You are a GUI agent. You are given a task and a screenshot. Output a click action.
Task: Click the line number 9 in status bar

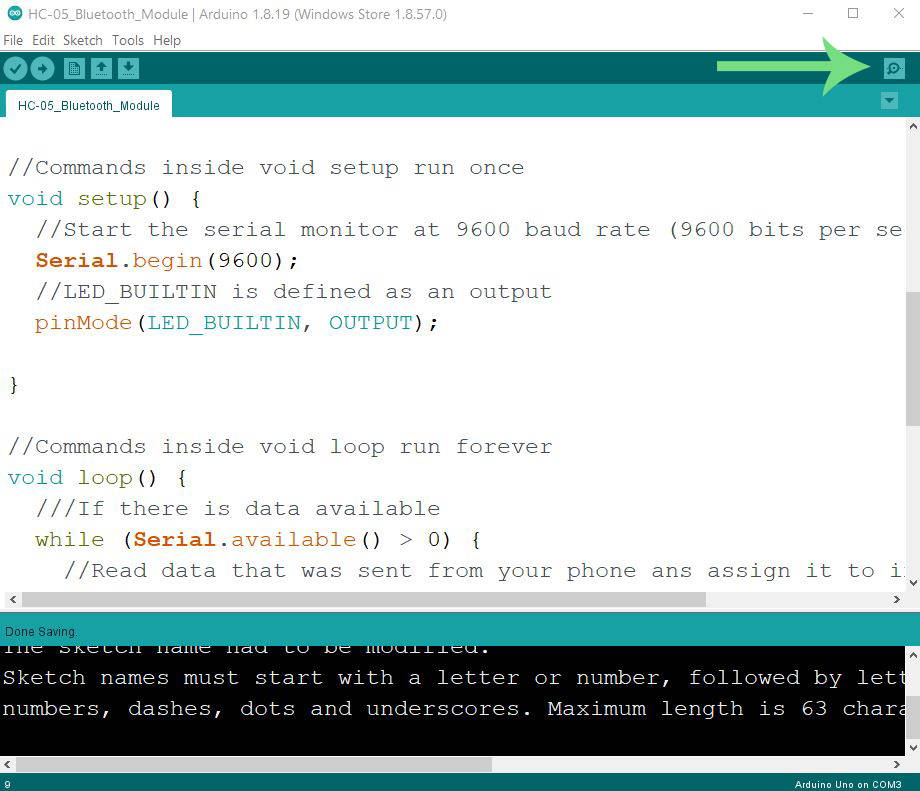(x=7, y=785)
